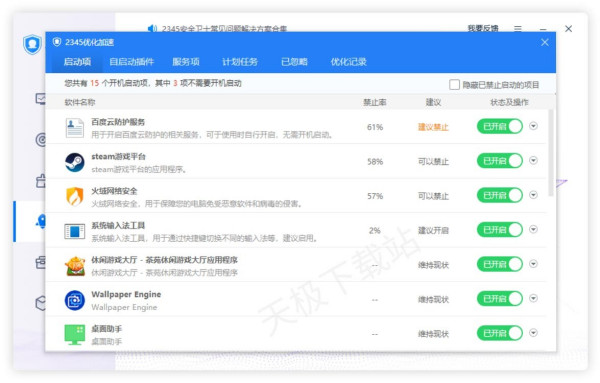Click the 建议 column header

point(434,102)
